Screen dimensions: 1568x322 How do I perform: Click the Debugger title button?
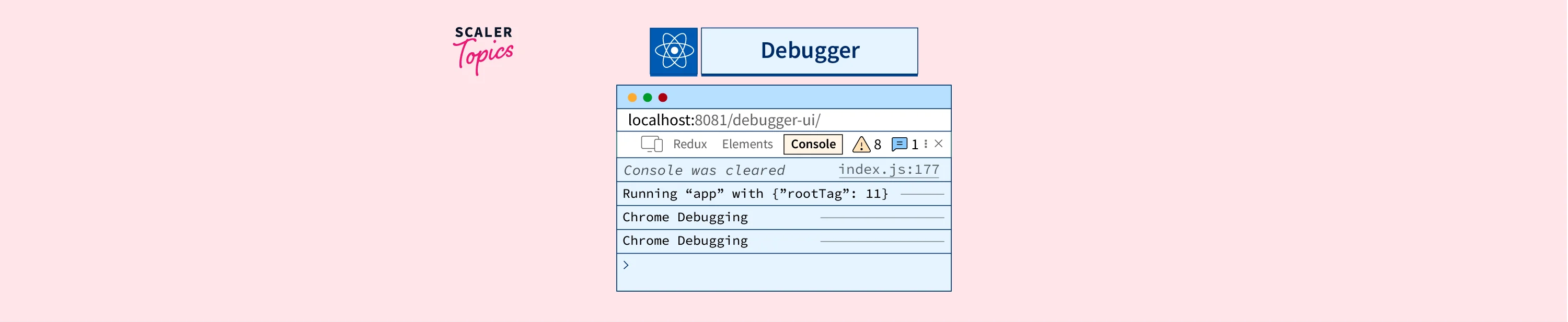tap(809, 51)
